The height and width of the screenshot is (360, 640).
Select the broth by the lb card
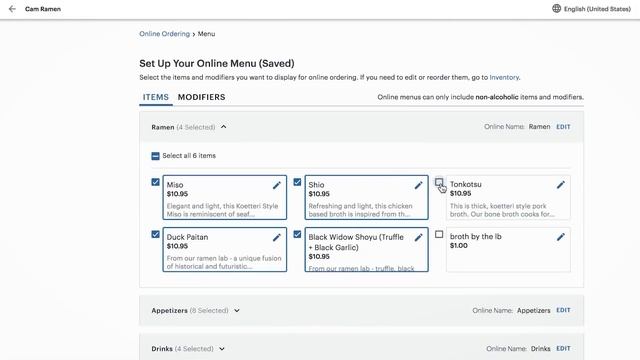point(508,250)
